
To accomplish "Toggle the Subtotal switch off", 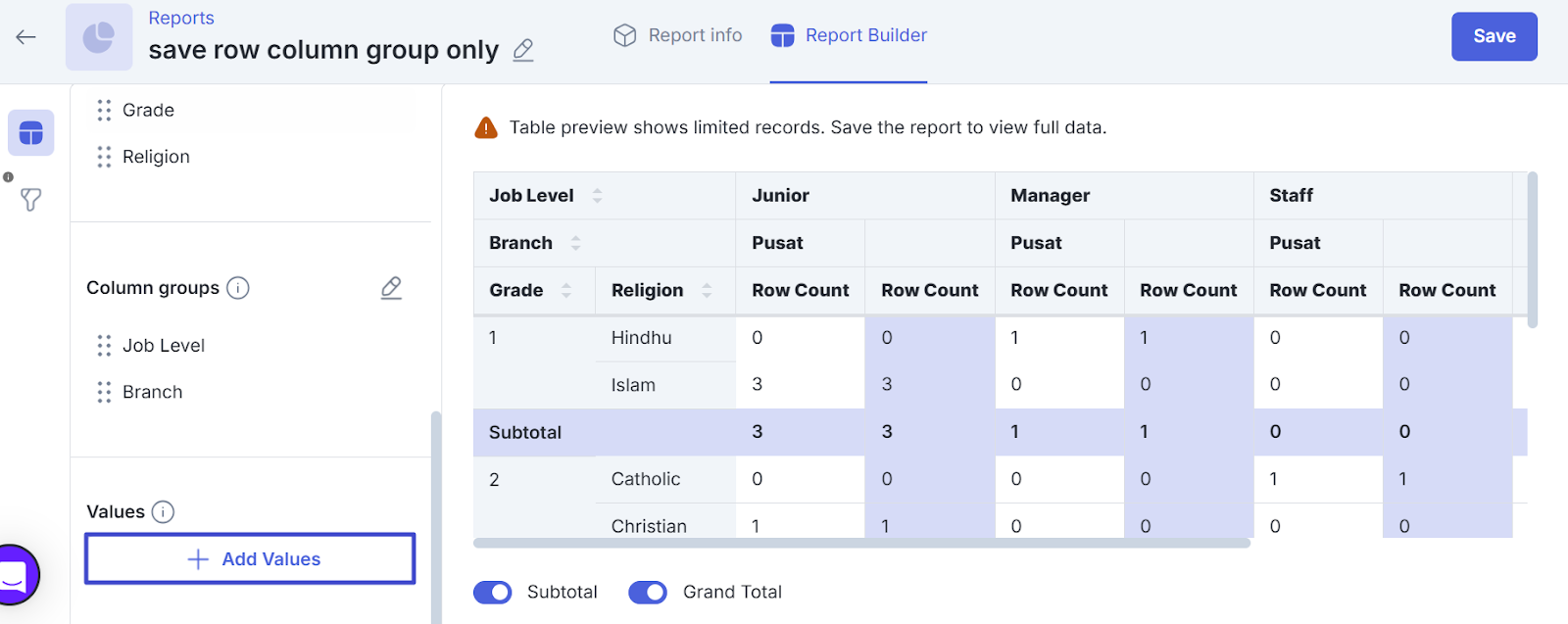I will pyautogui.click(x=493, y=592).
